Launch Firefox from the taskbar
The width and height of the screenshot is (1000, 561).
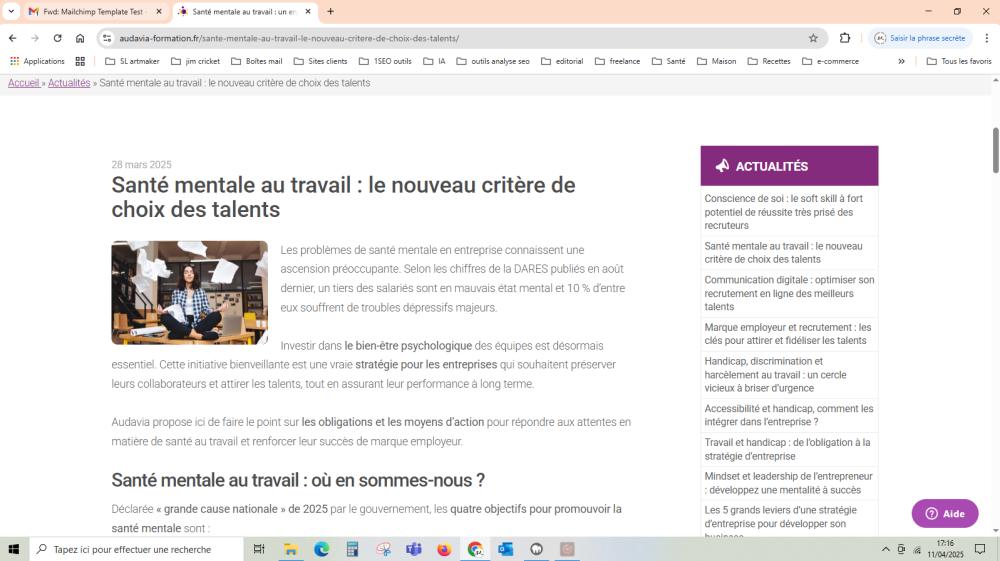tap(444, 549)
